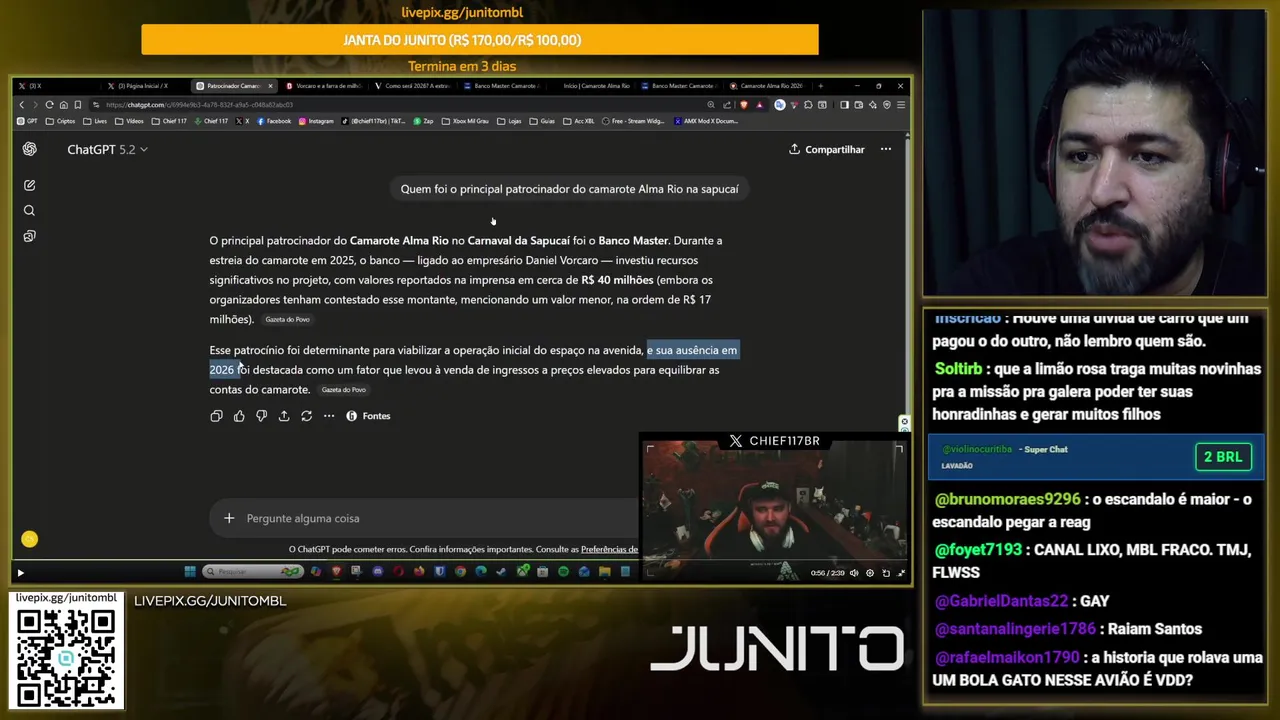The image size is (1280, 720).
Task: Open the ChatGPT 5.2 model dropdown
Action: (107, 149)
